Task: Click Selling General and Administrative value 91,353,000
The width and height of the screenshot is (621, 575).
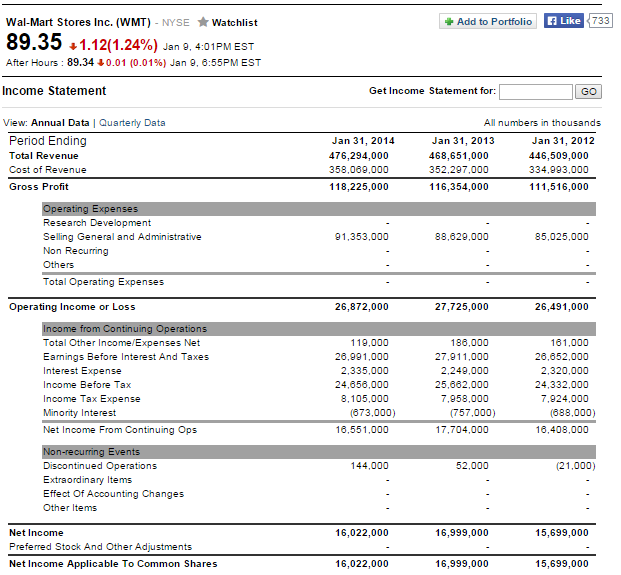Action: click(x=362, y=237)
